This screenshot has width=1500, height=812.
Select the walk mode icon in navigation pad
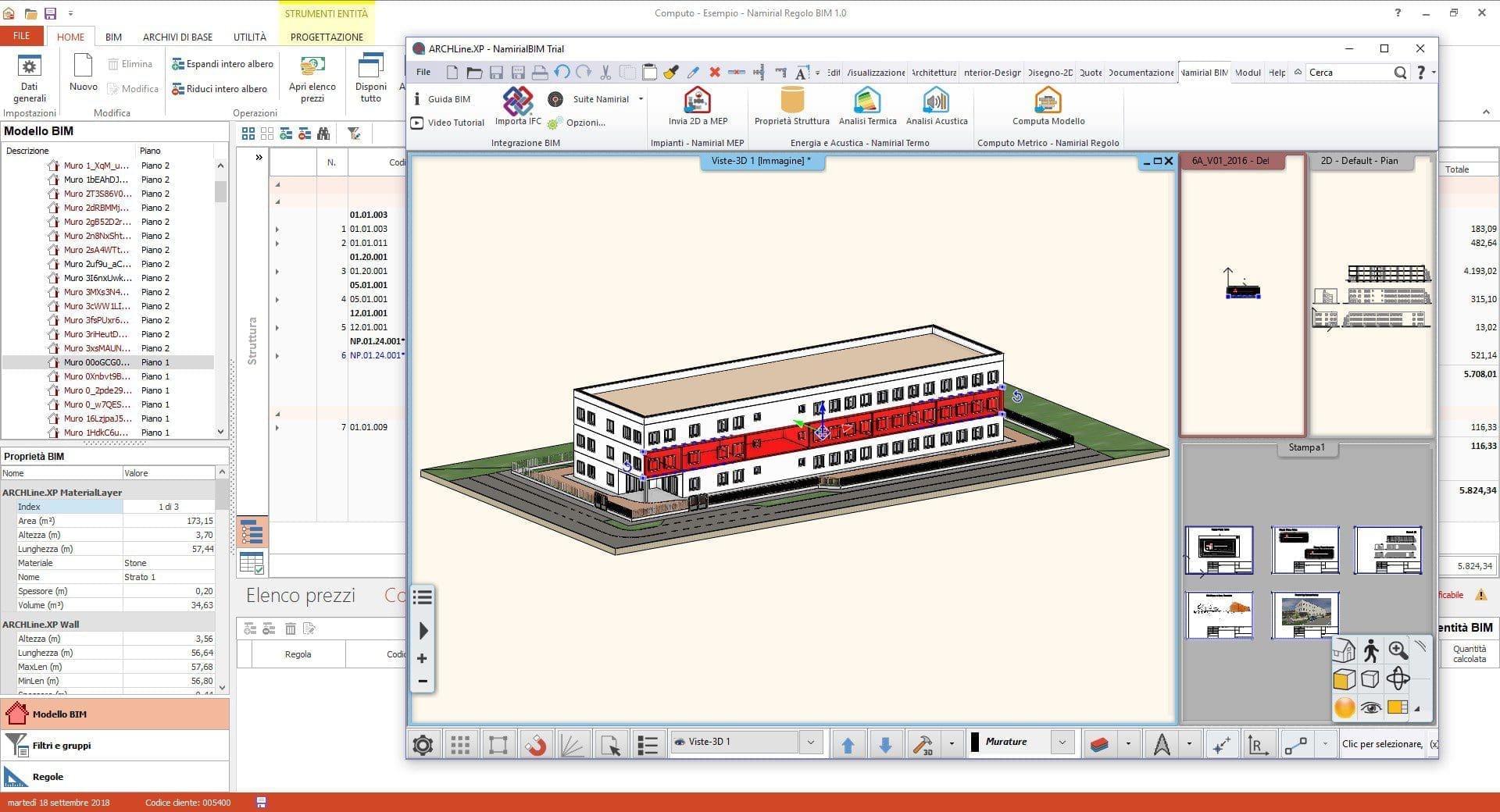pyautogui.click(x=1371, y=650)
